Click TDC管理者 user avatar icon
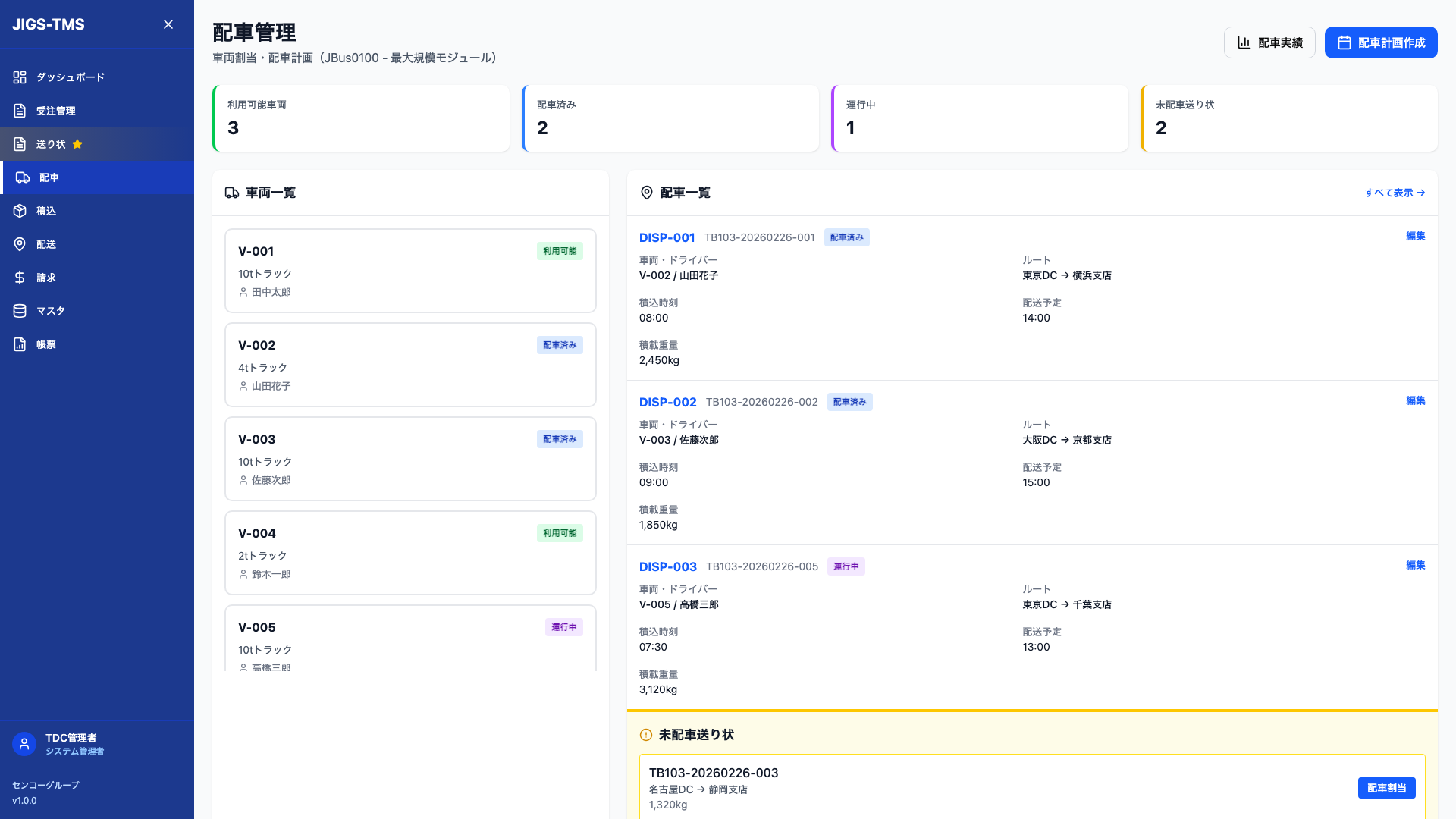 [x=24, y=744]
